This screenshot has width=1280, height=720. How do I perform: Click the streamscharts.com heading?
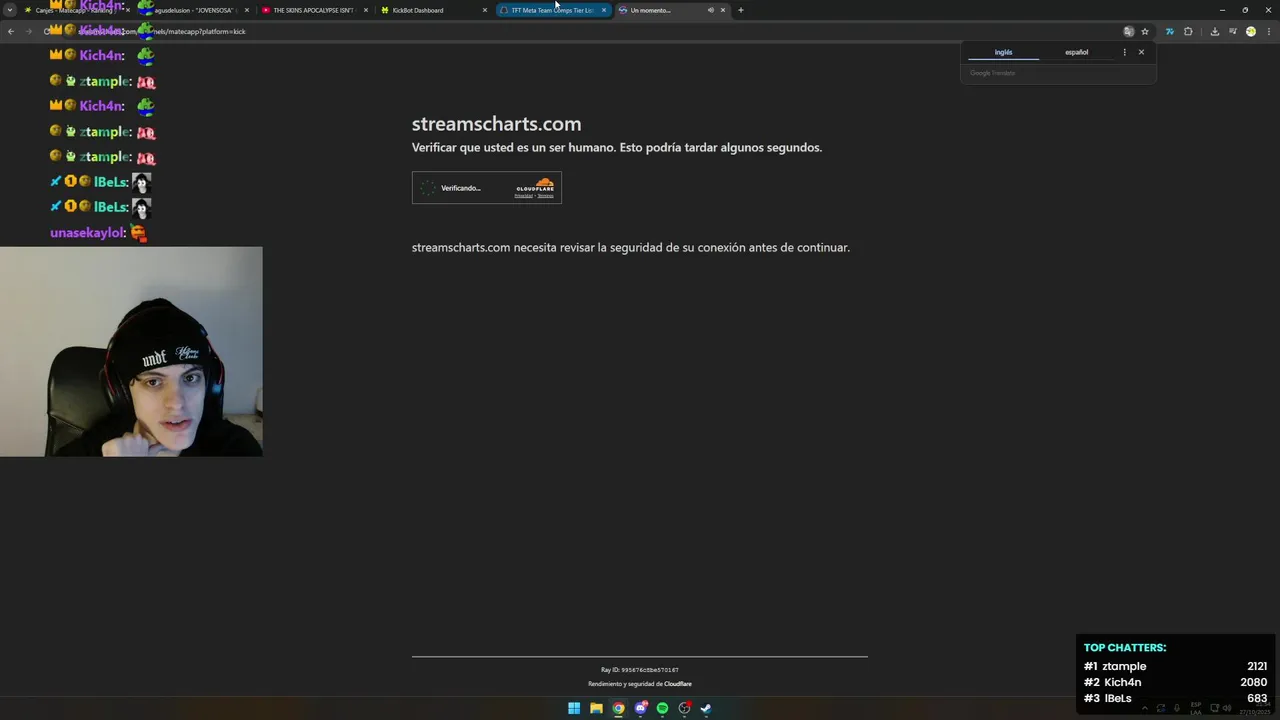(496, 124)
